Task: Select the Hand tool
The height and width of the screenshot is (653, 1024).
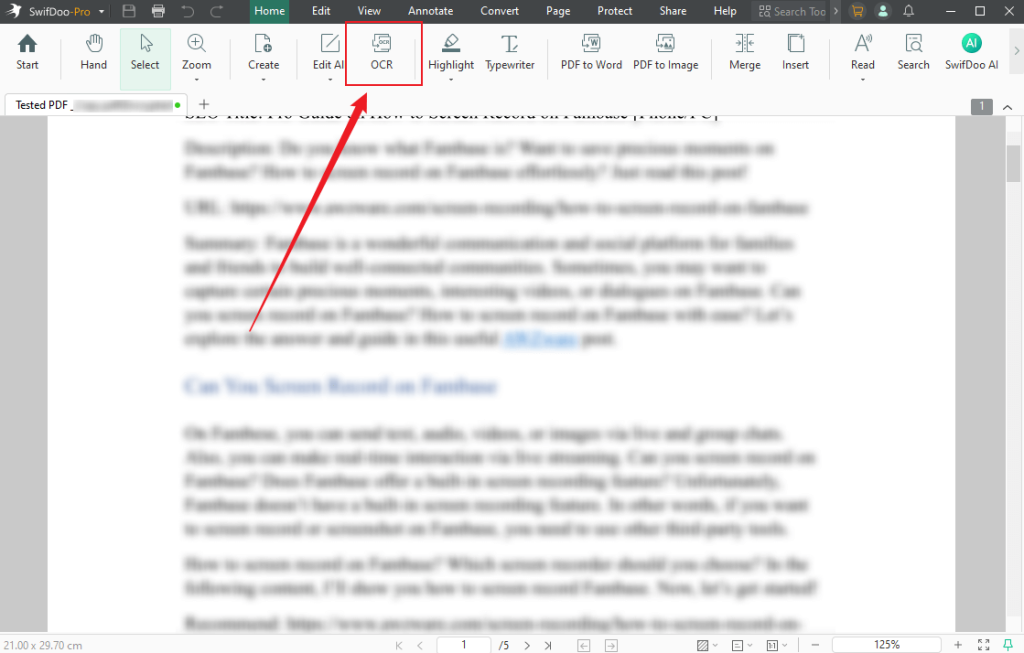Action: tap(93, 52)
